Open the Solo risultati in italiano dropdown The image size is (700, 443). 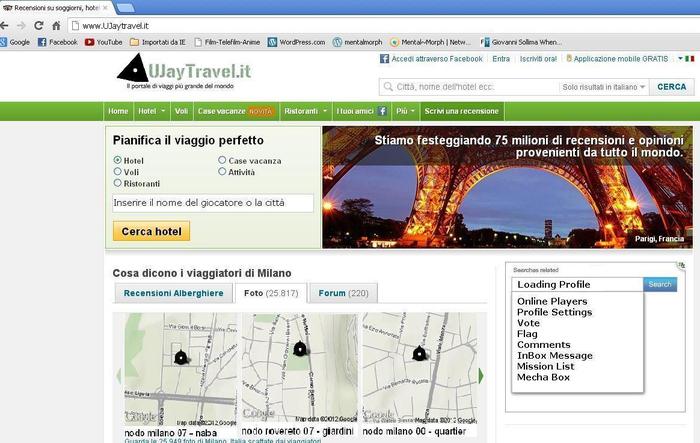tap(604, 87)
